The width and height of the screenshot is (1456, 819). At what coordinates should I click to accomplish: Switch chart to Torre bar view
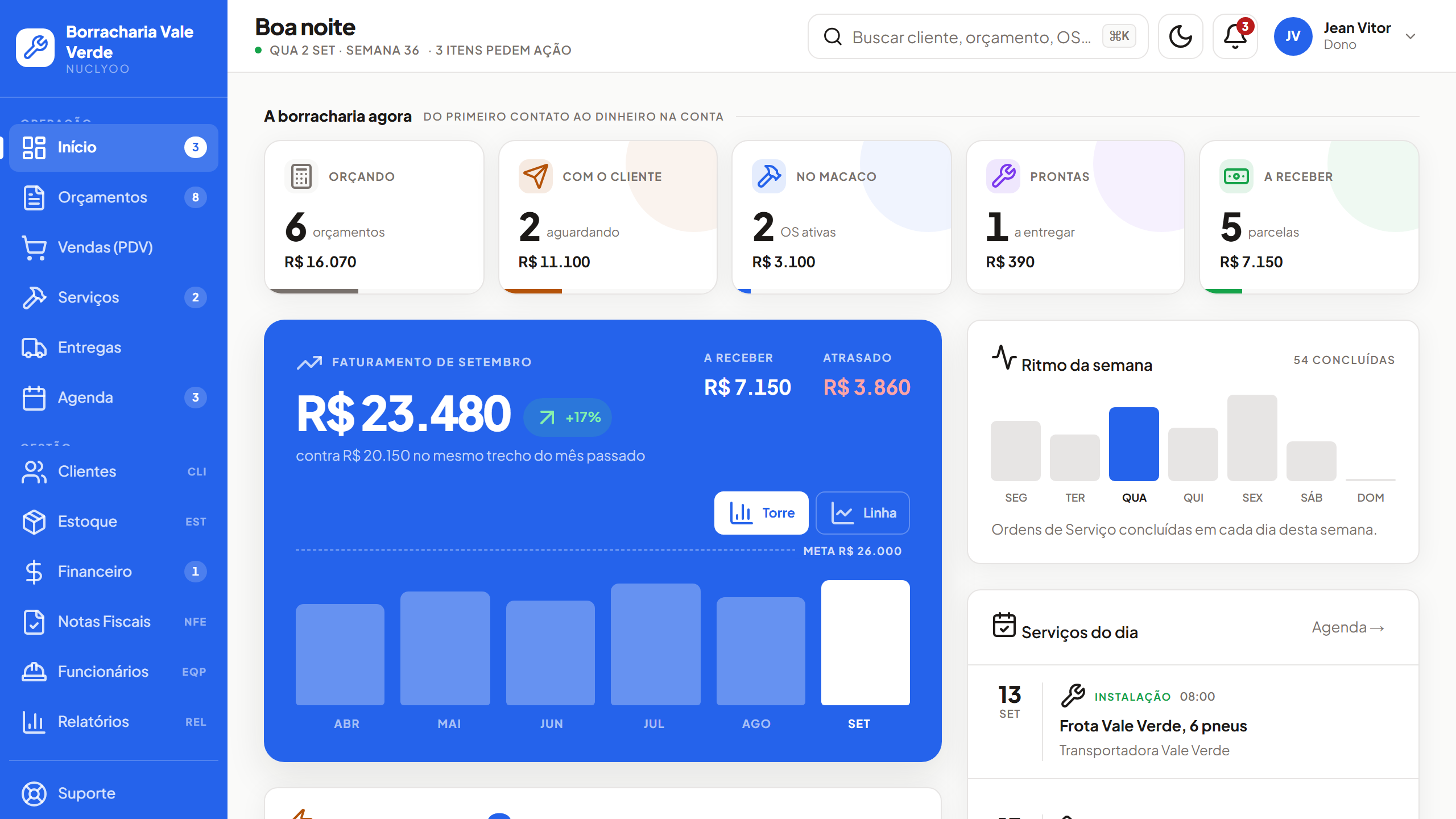click(x=761, y=513)
